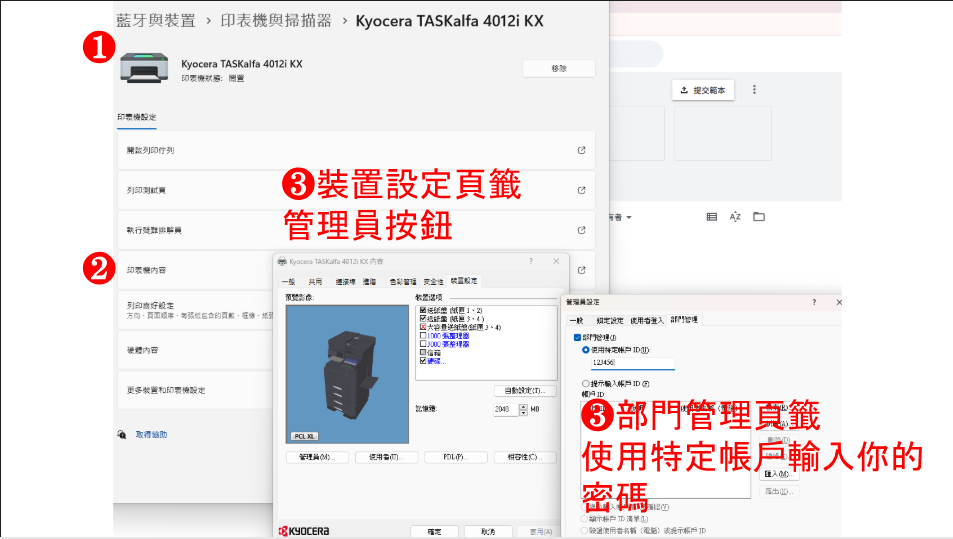Open 列印喜好設定 row in printer settings
The width and height of the screenshot is (953, 539).
click(195, 310)
